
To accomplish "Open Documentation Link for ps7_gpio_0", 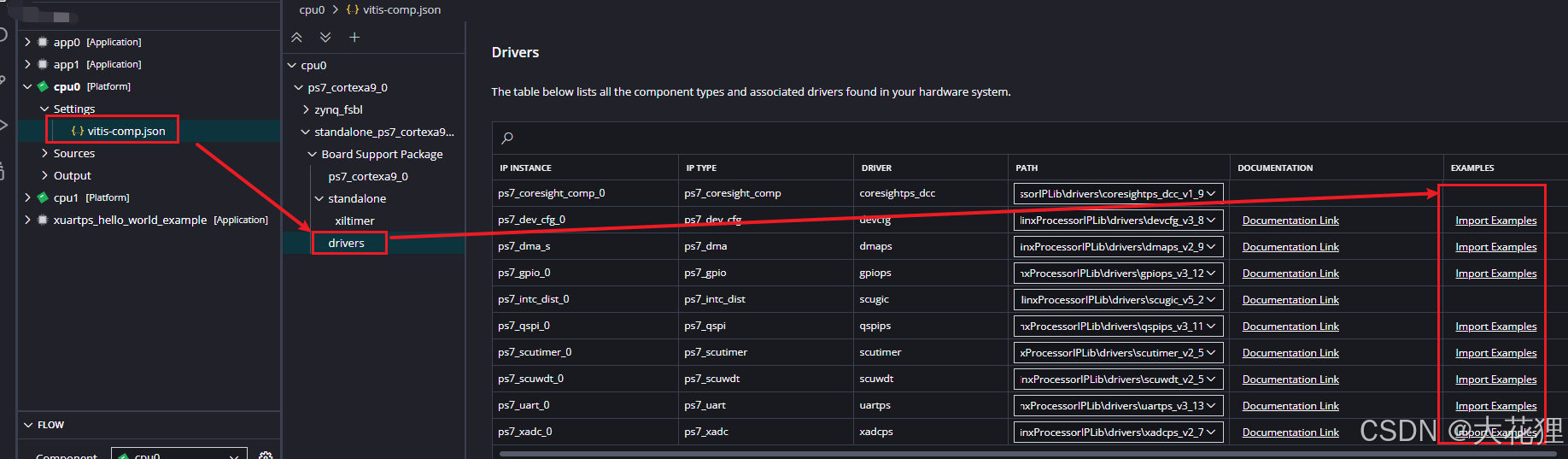I will (x=1290, y=274).
